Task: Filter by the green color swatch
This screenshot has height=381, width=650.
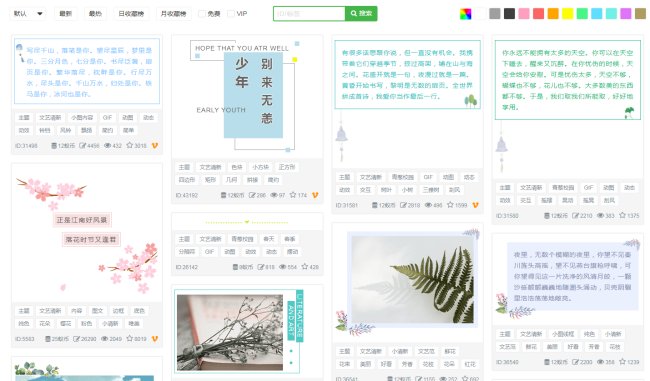Action: click(582, 14)
